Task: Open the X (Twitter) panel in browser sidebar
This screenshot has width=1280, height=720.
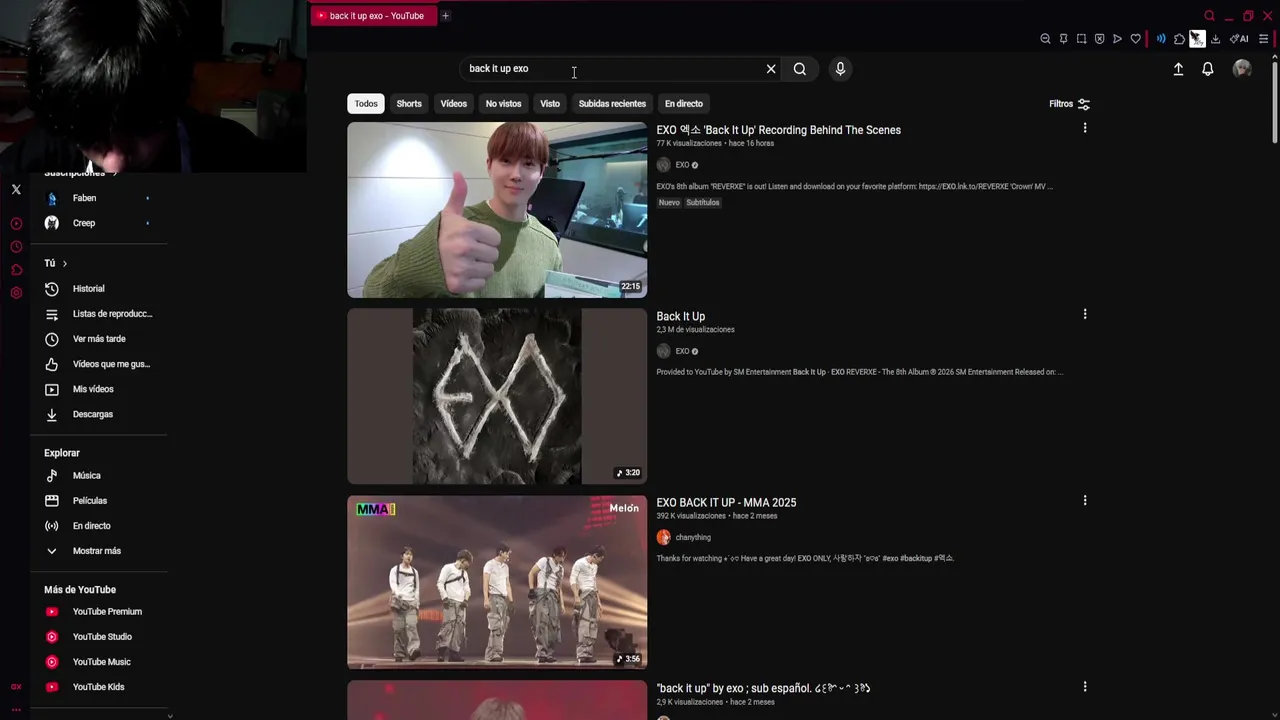Action: (16, 189)
